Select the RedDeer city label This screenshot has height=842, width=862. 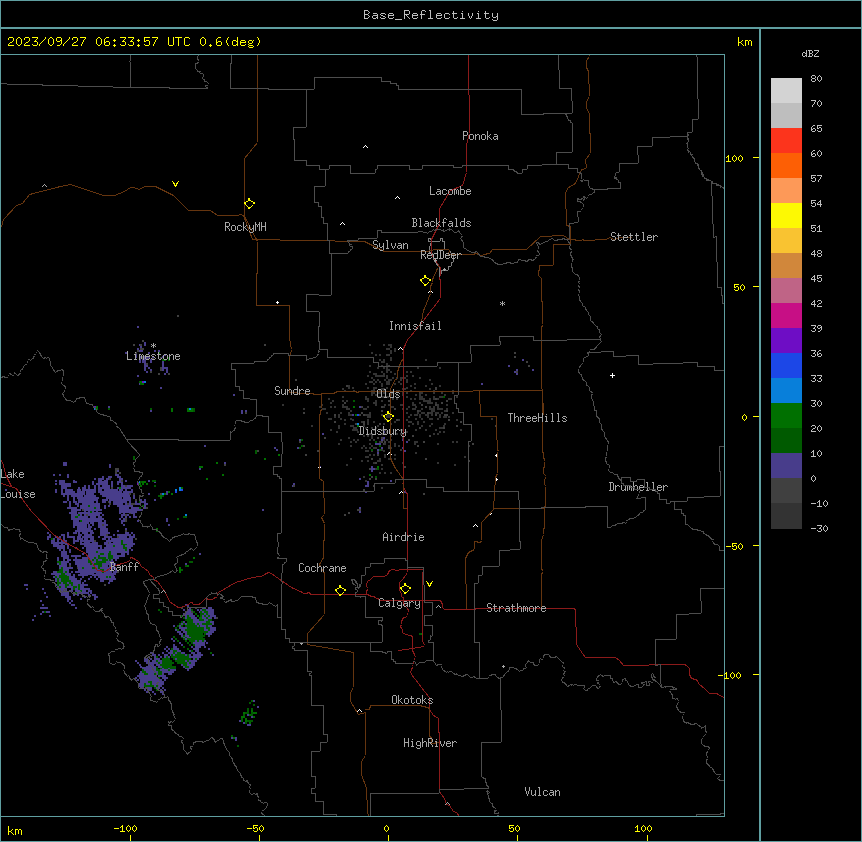(x=440, y=255)
